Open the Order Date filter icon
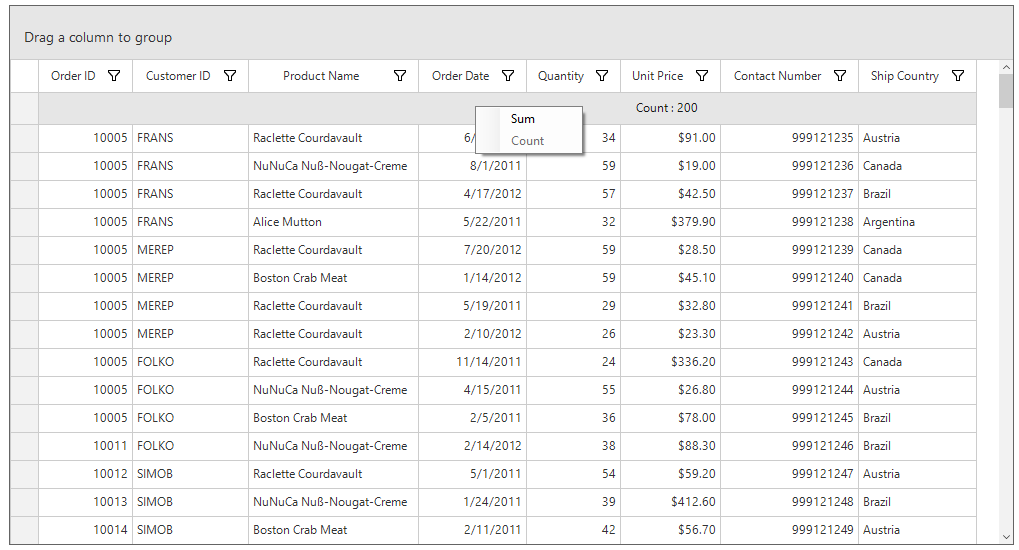 [x=508, y=76]
